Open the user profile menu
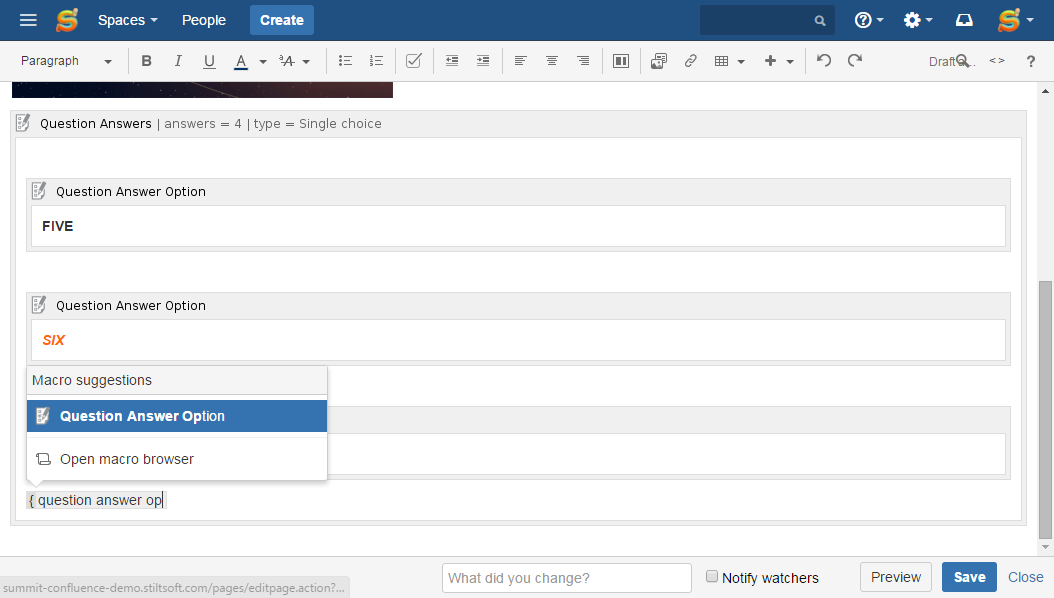Viewport: 1054px width, 598px height. [1015, 20]
